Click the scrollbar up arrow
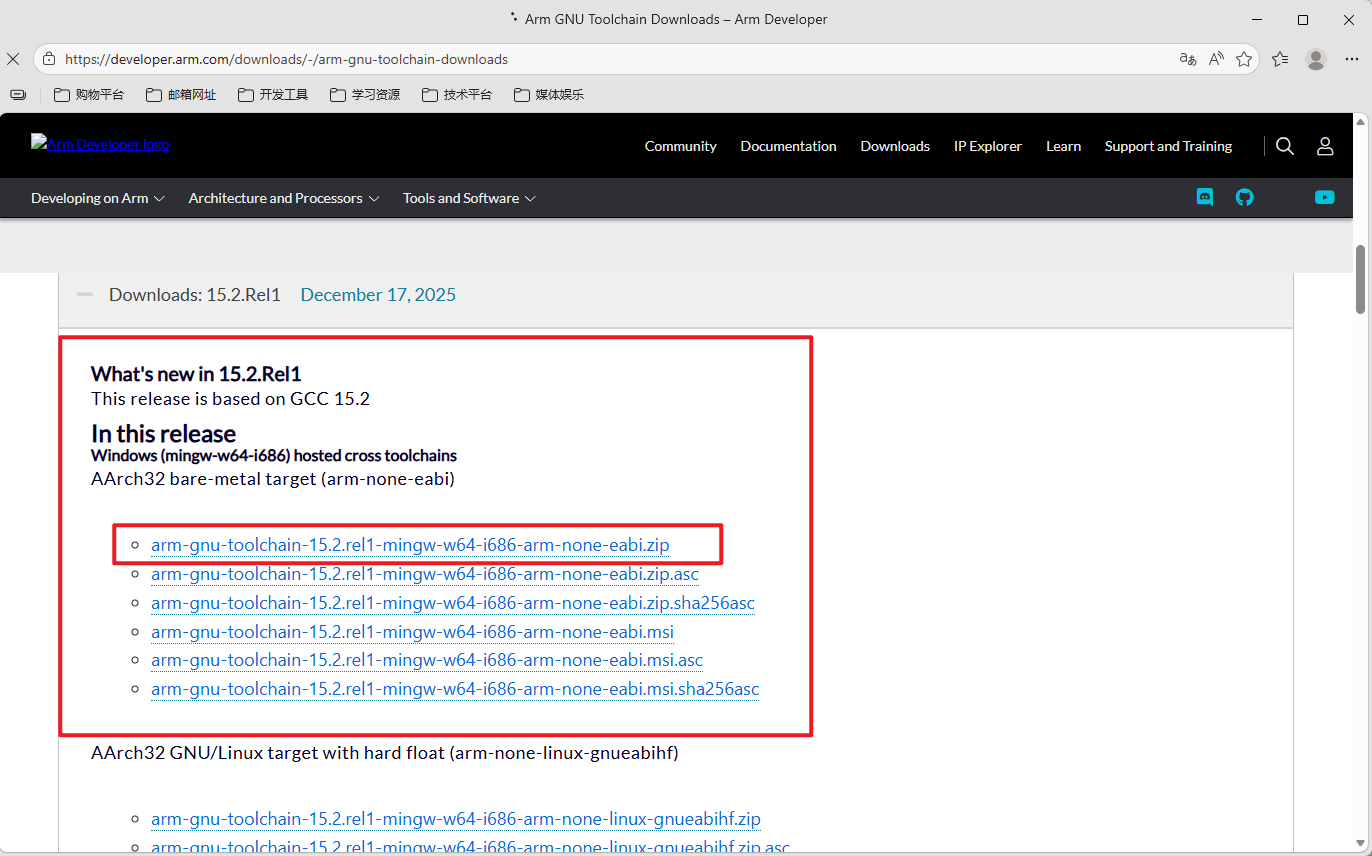Viewport: 1372px width, 856px height. (x=1361, y=121)
